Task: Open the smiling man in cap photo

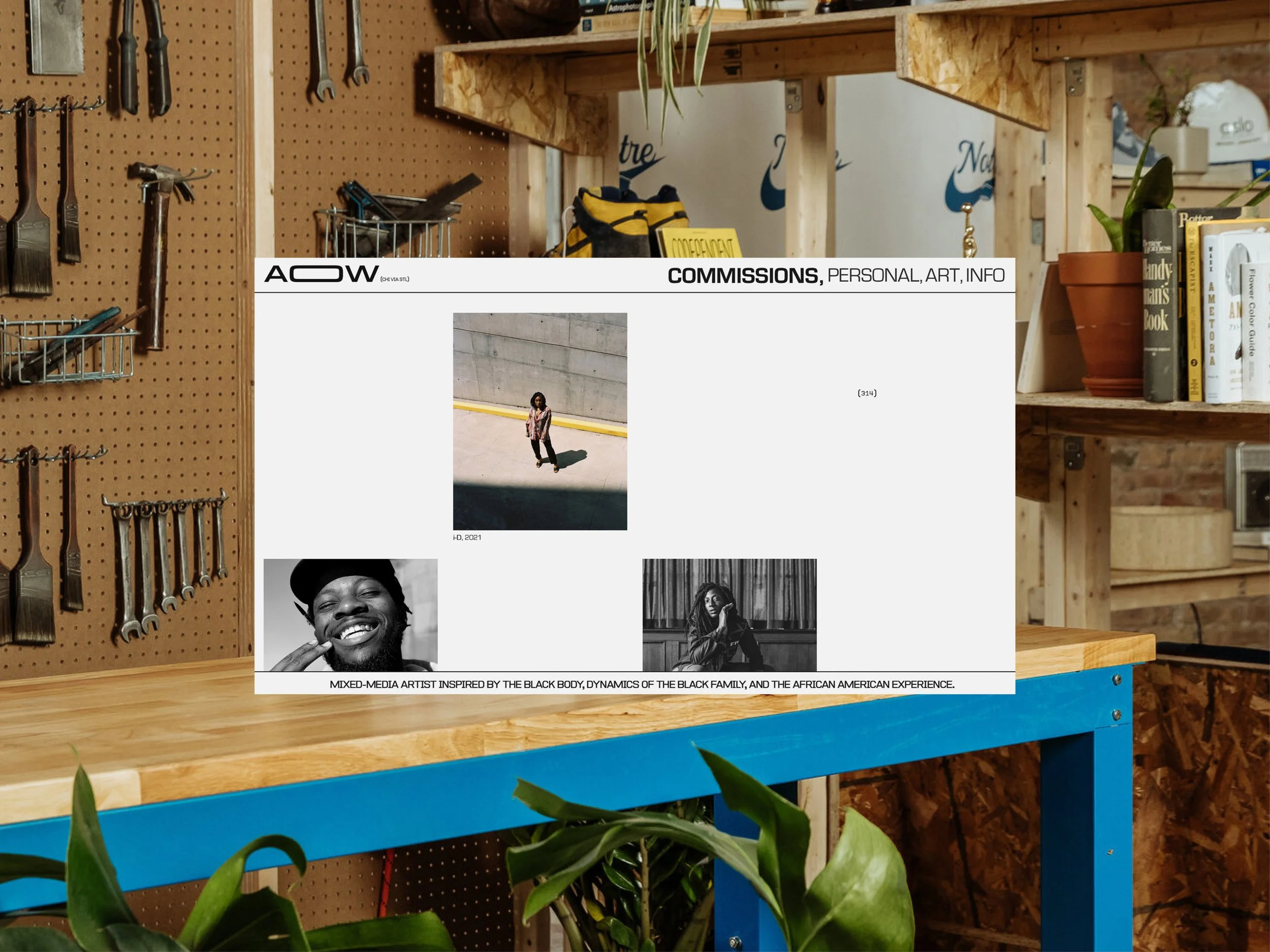Action: point(350,614)
